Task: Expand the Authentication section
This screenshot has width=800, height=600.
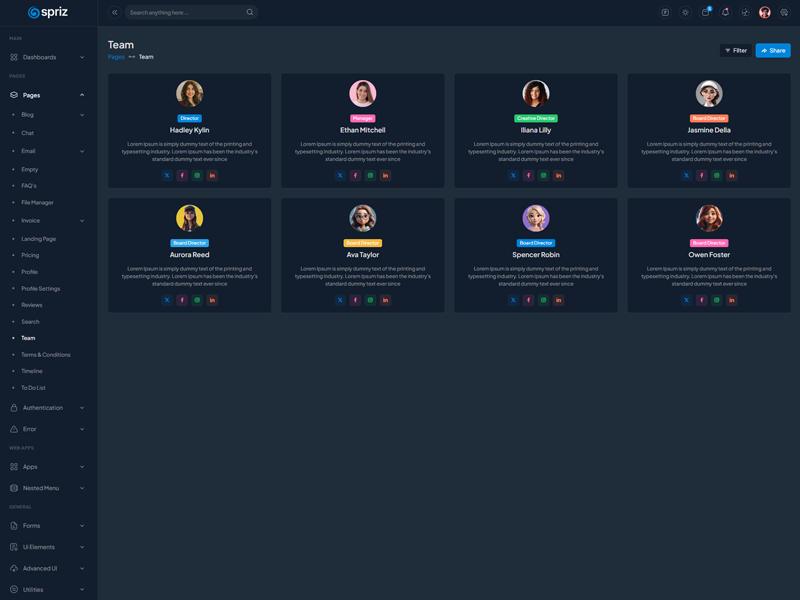Action: (48, 408)
